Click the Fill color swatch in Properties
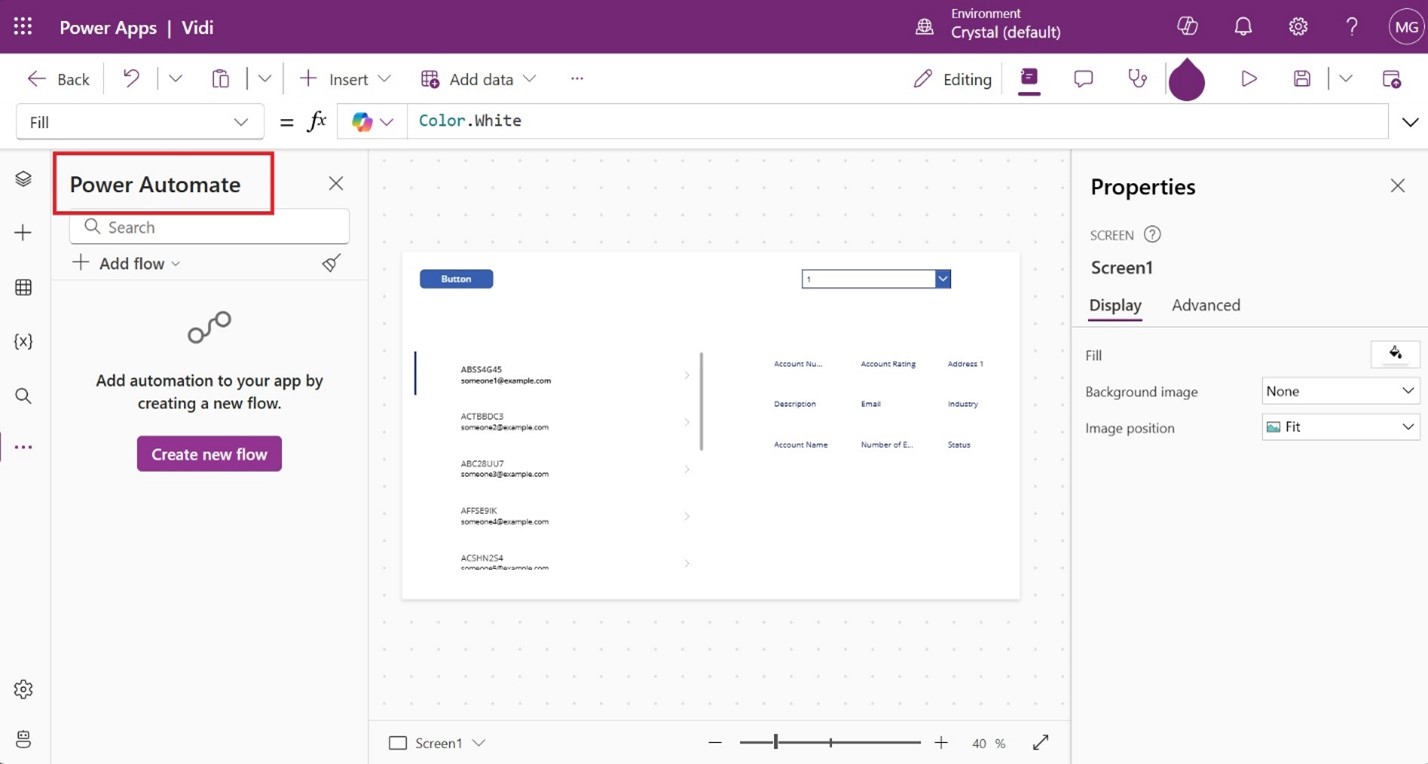Viewport: 1428px width, 764px height. coord(1395,354)
